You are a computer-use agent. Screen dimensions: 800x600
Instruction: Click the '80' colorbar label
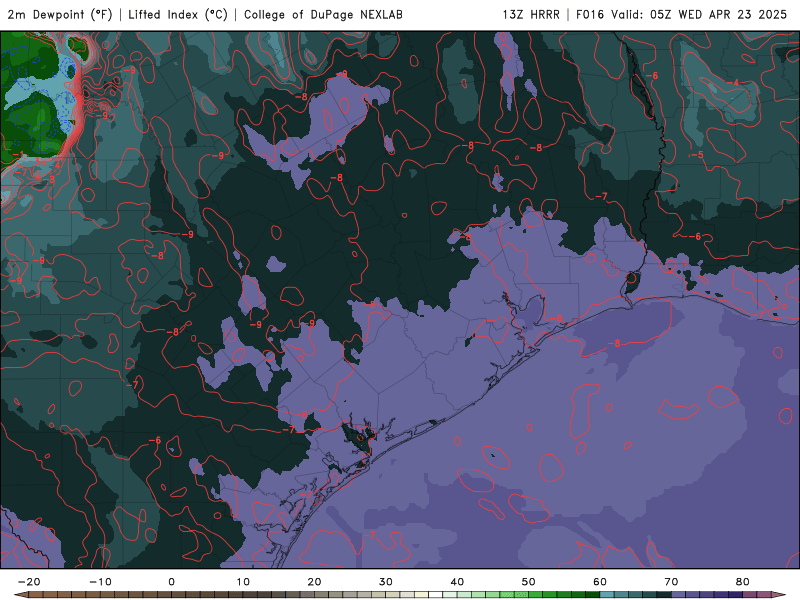click(743, 582)
